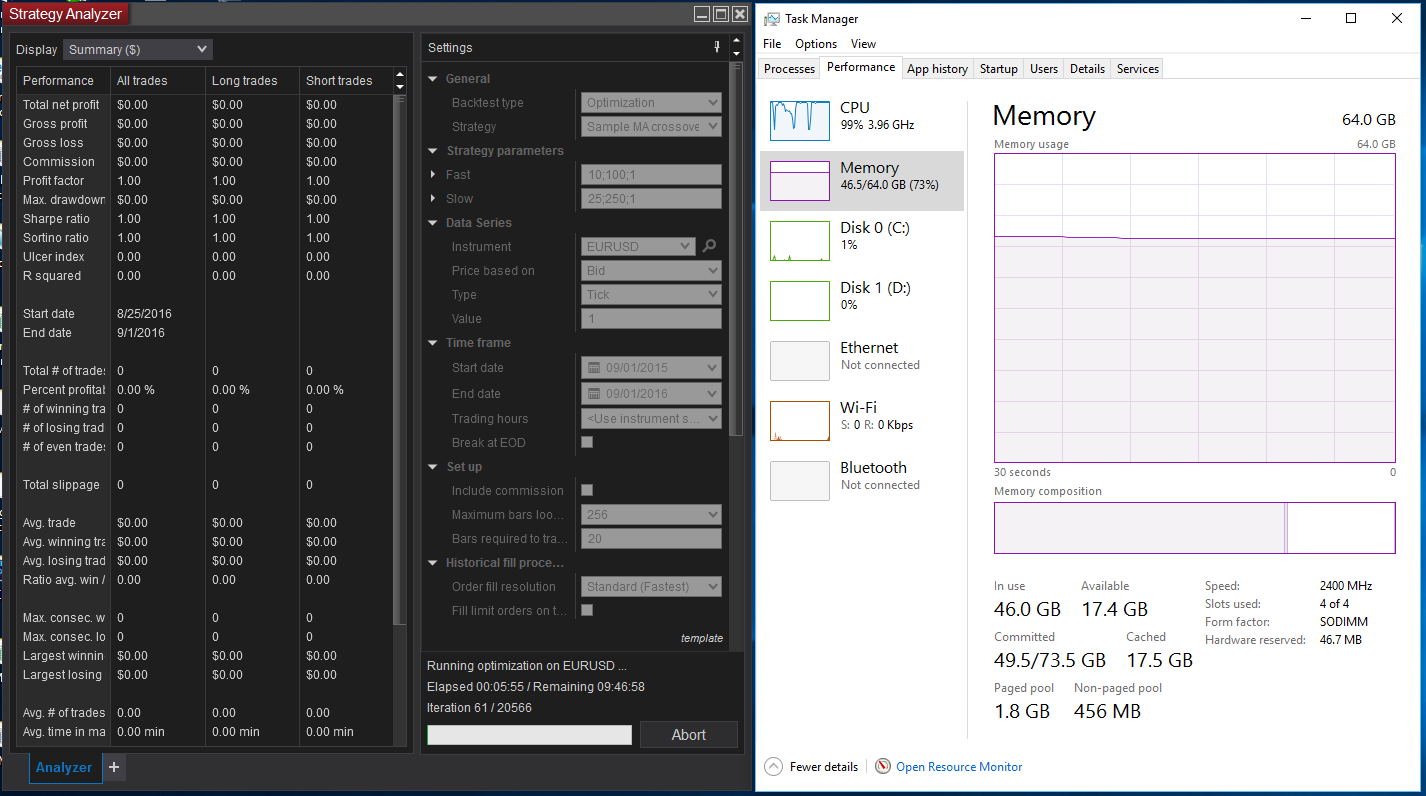The width and height of the screenshot is (1426, 796).
Task: Click the Settings panel pin icon
Action: [716, 47]
